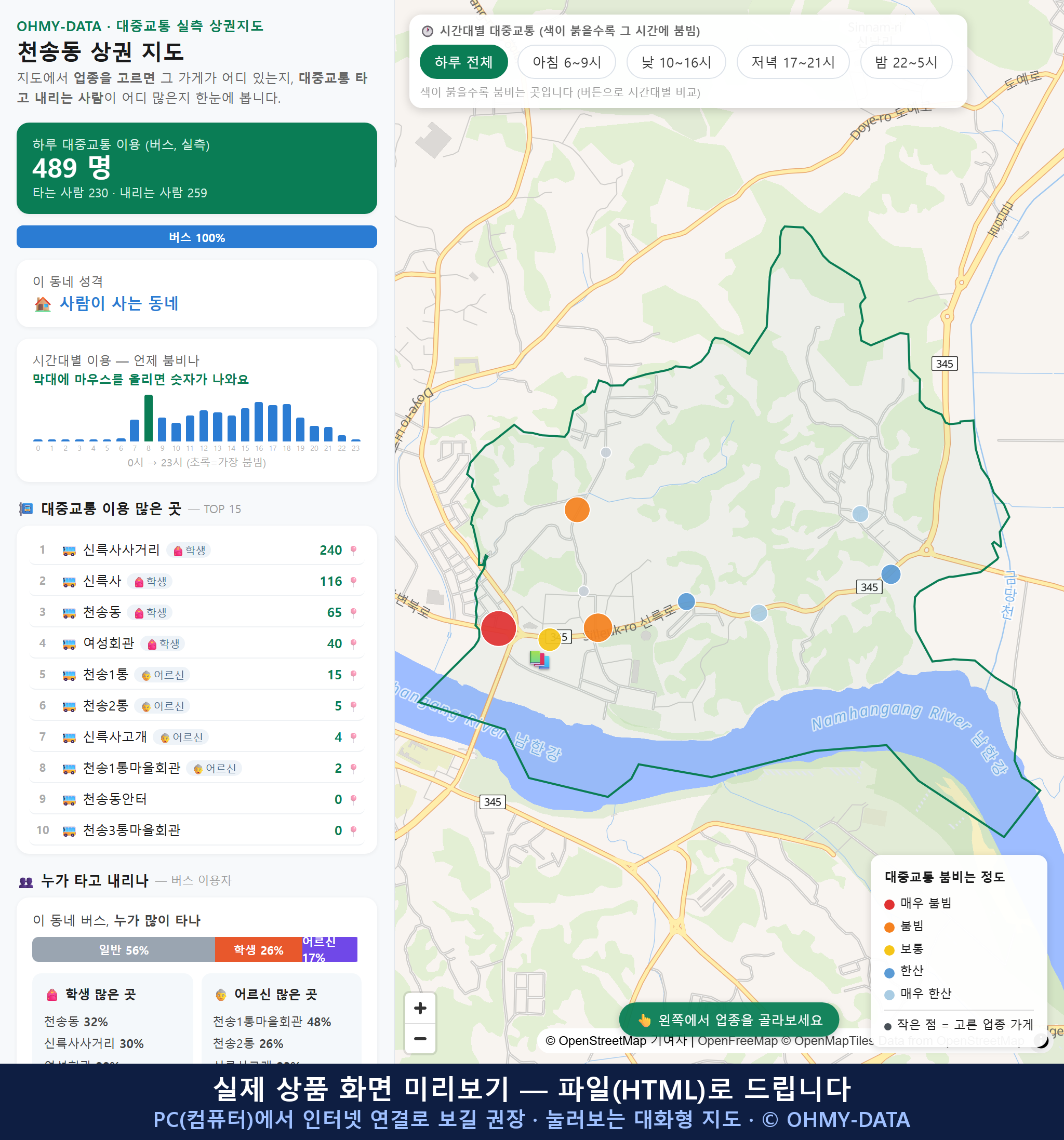Click the light blue 매우 한산 legend dot
This screenshot has width=1064, height=1140.
889,995
